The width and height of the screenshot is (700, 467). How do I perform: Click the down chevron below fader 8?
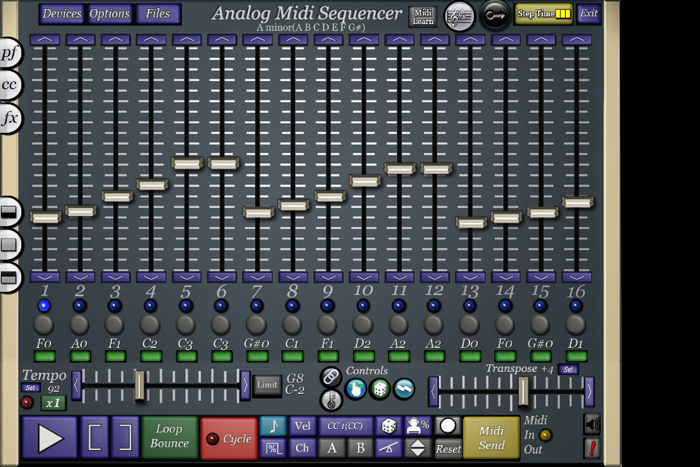(293, 276)
